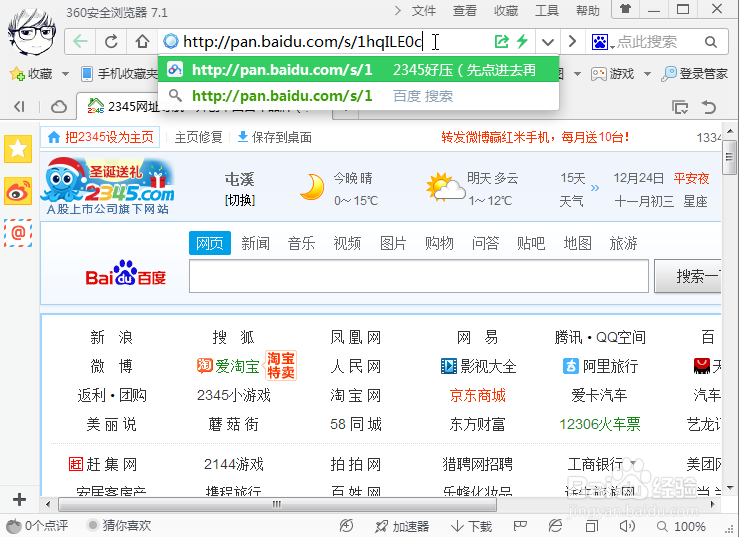
Task: Expand the 工商银行 dropdown arrow
Action: click(633, 463)
